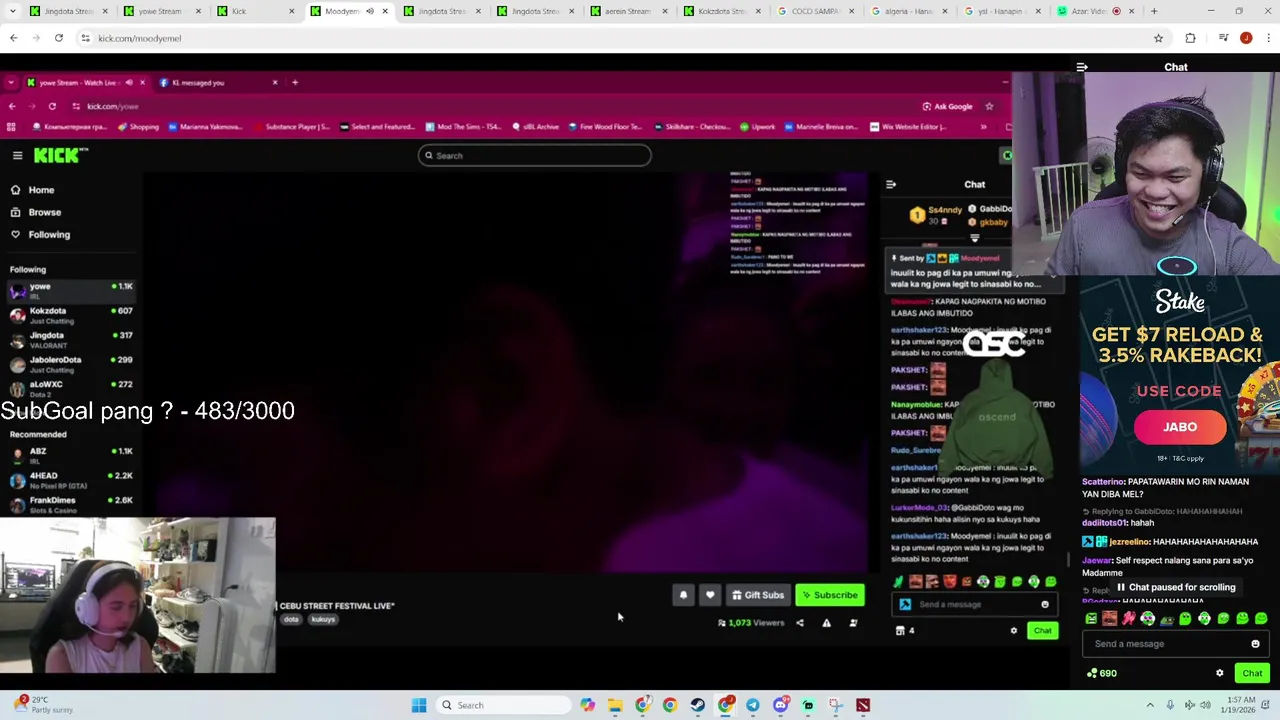Bookmark this page with the star icon
The width and height of the screenshot is (1280, 720).
click(1158, 38)
